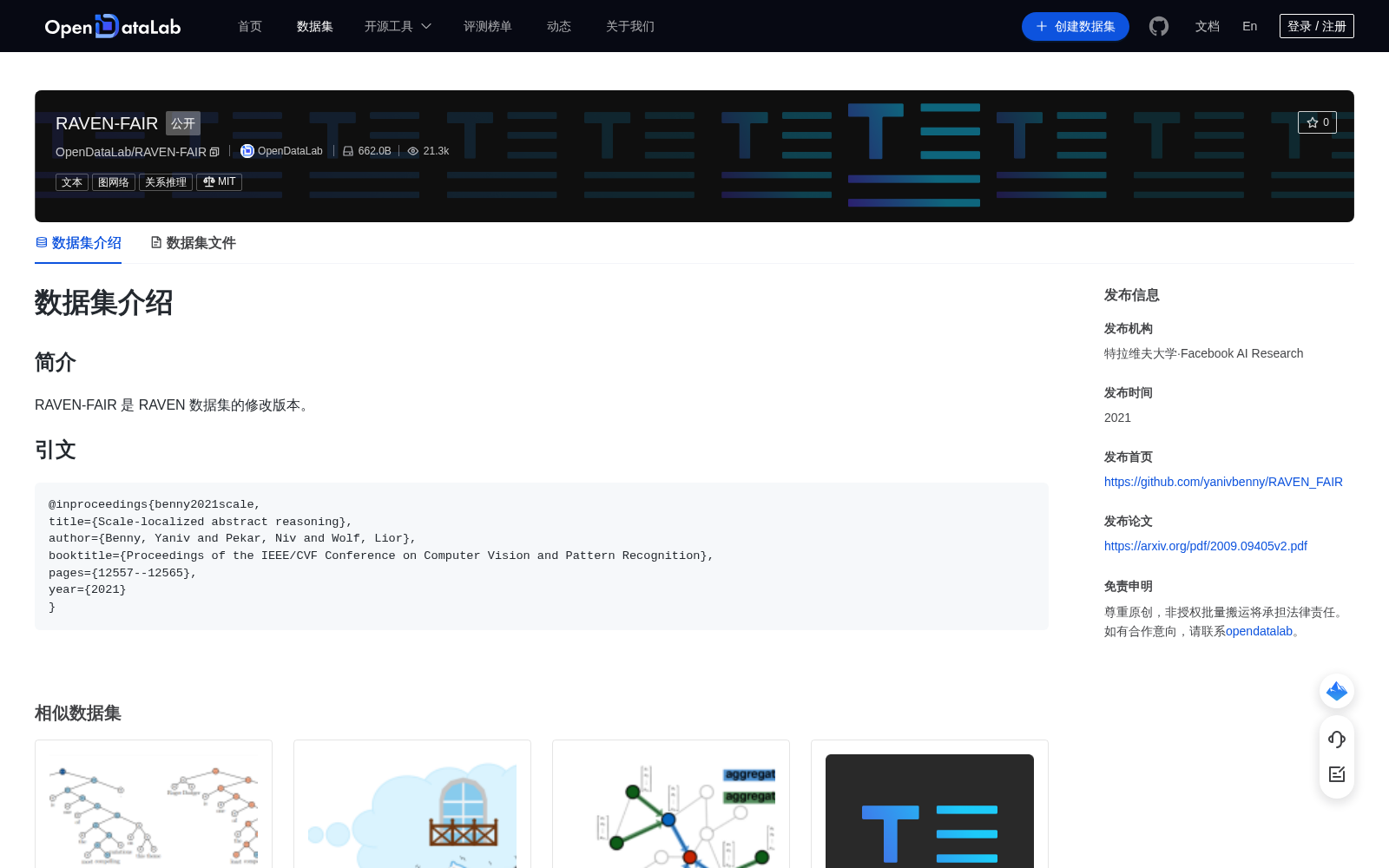Open the RAVEN_FAIR GitHub homepage link
Screen dimensions: 1389x868
click(x=1223, y=482)
